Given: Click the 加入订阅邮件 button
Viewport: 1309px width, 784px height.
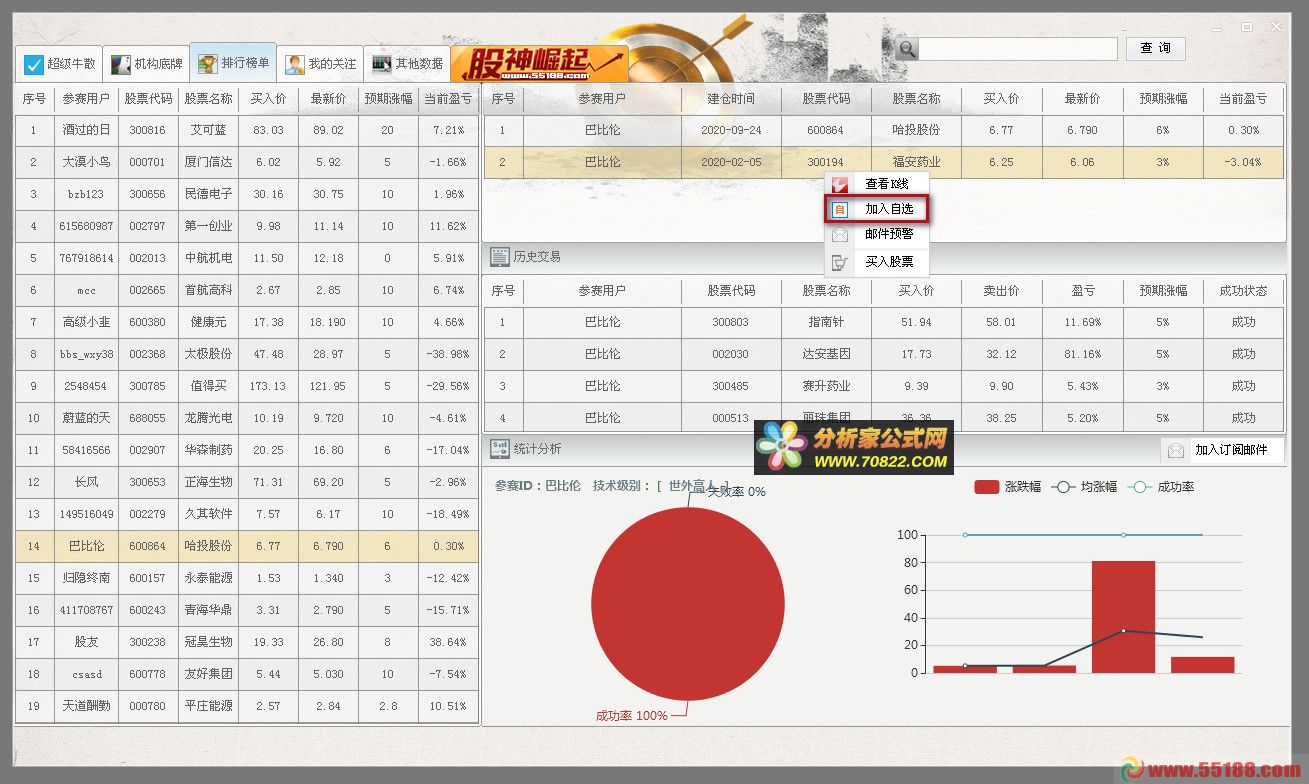Looking at the screenshot, I should 1222,450.
